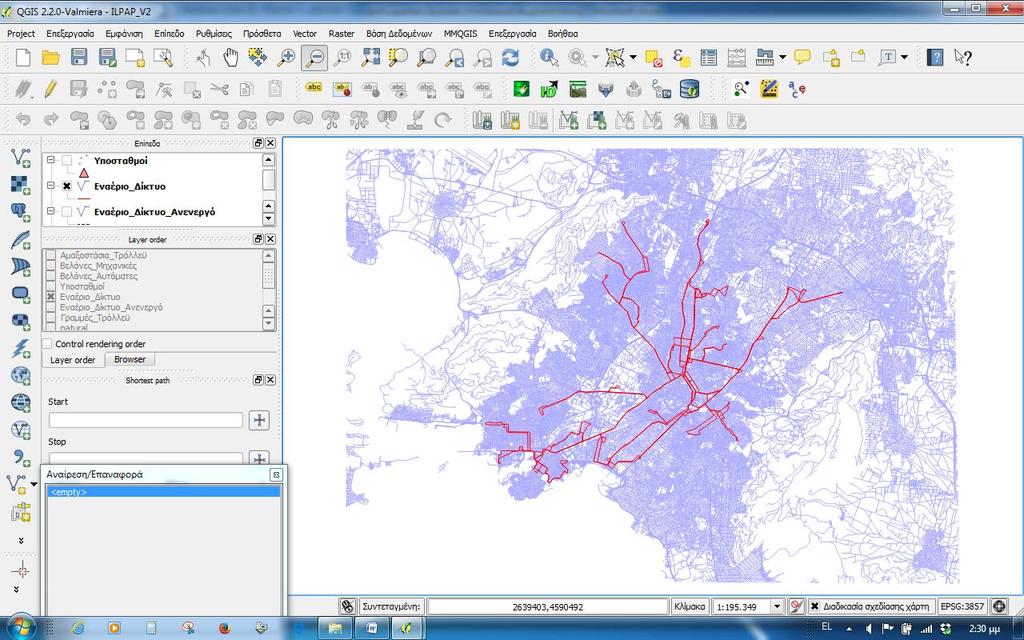The image size is (1024, 640).
Task: Zoom to full extent of the map
Action: pyautogui.click(x=370, y=57)
